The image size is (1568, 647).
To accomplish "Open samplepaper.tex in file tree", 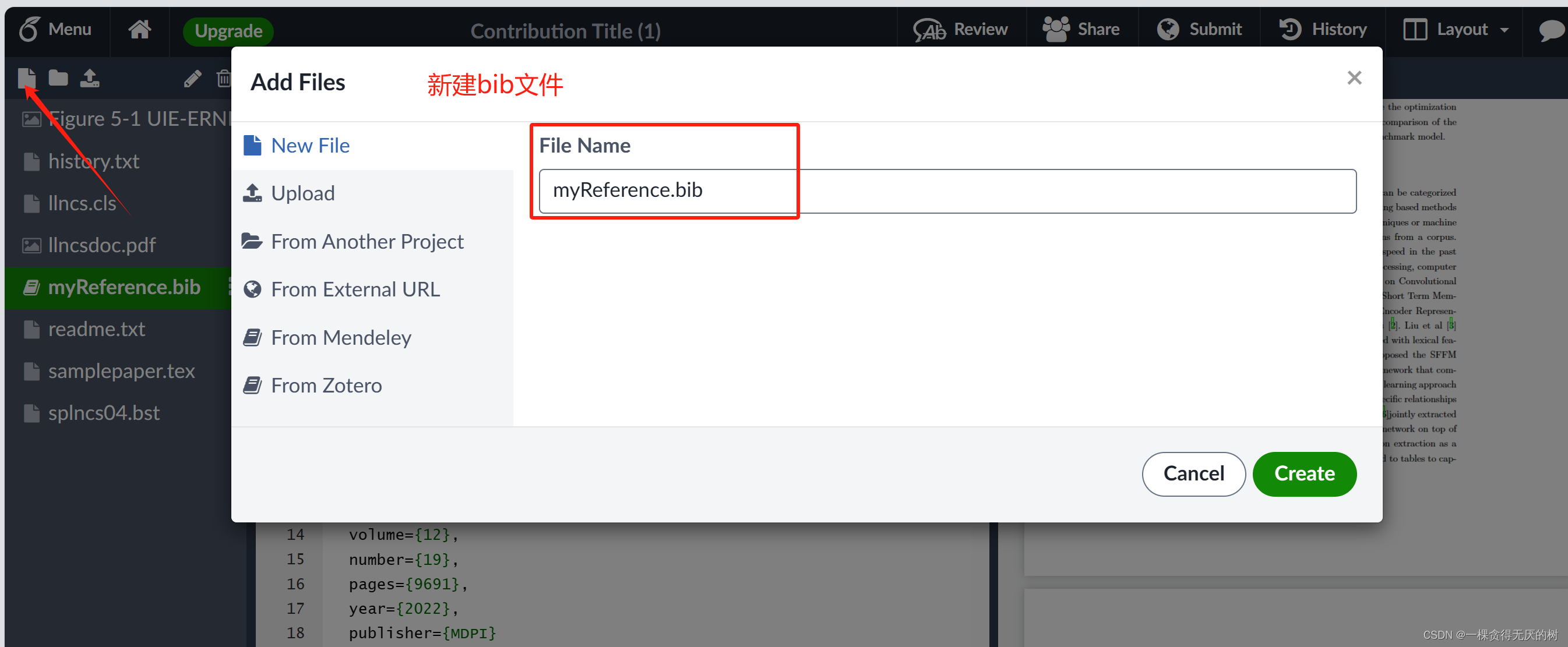I will 121,371.
